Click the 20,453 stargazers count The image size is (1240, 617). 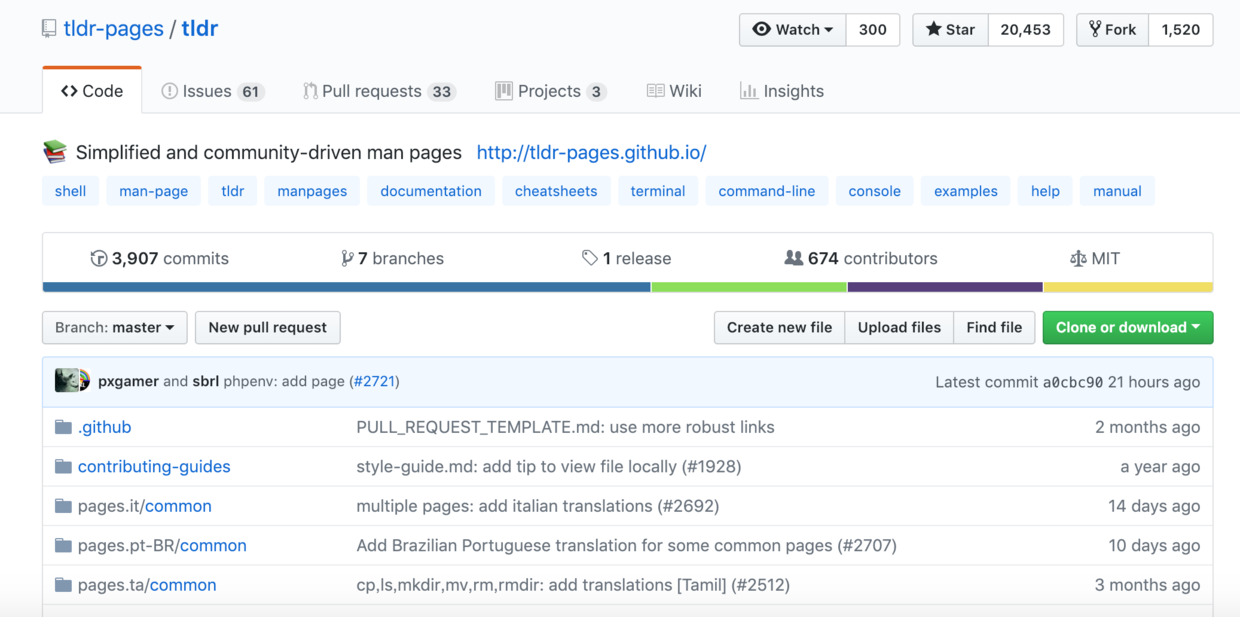1026,29
